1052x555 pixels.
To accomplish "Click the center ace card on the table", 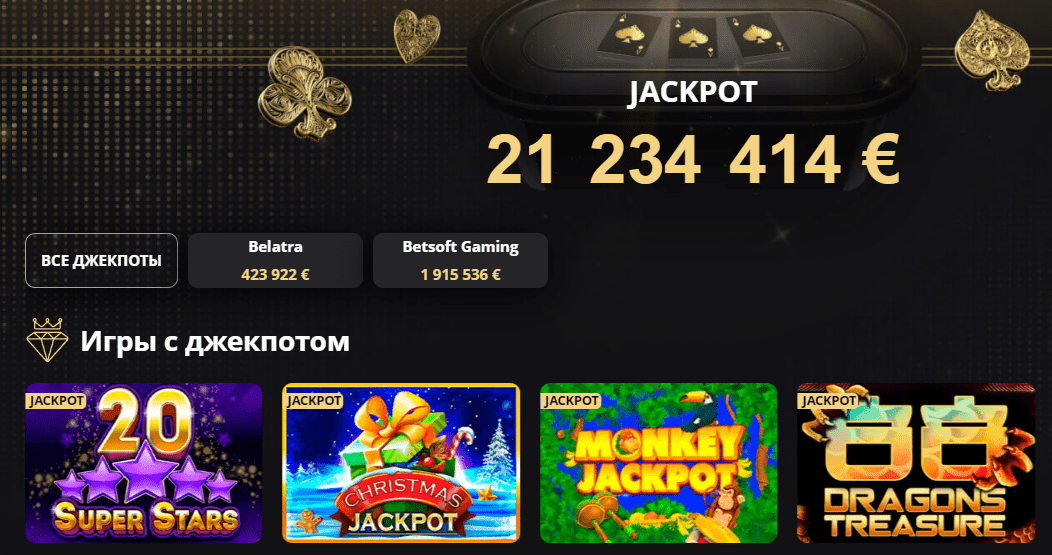I will pos(692,38).
